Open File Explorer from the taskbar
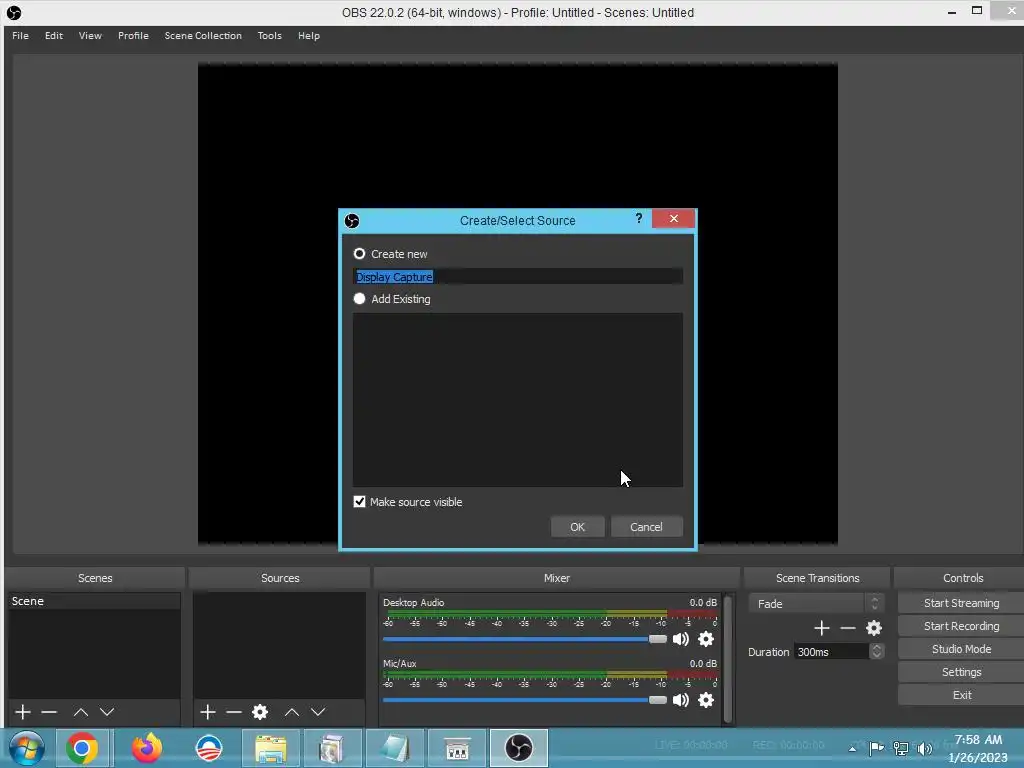This screenshot has width=1024, height=768. coord(270,748)
